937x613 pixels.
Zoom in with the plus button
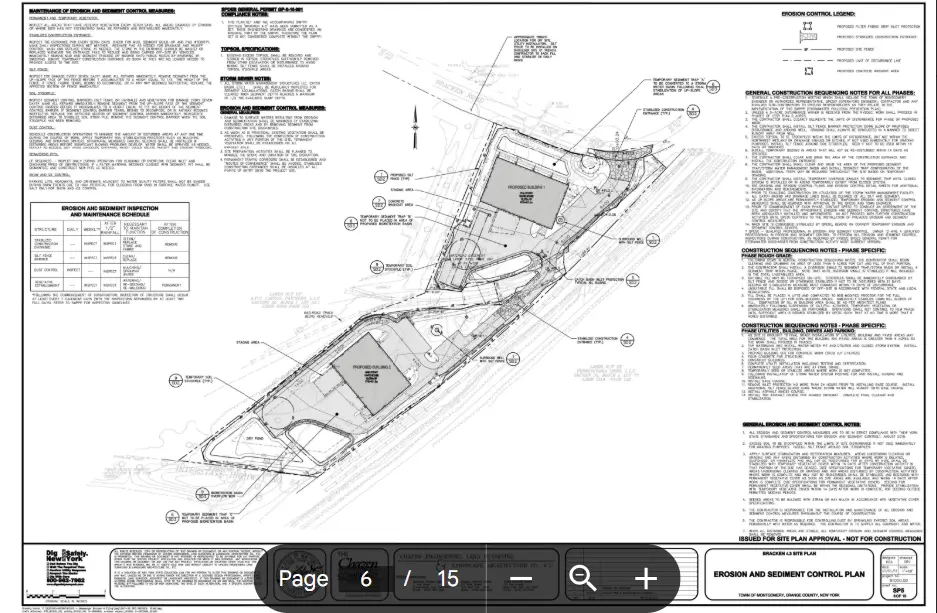(646, 578)
